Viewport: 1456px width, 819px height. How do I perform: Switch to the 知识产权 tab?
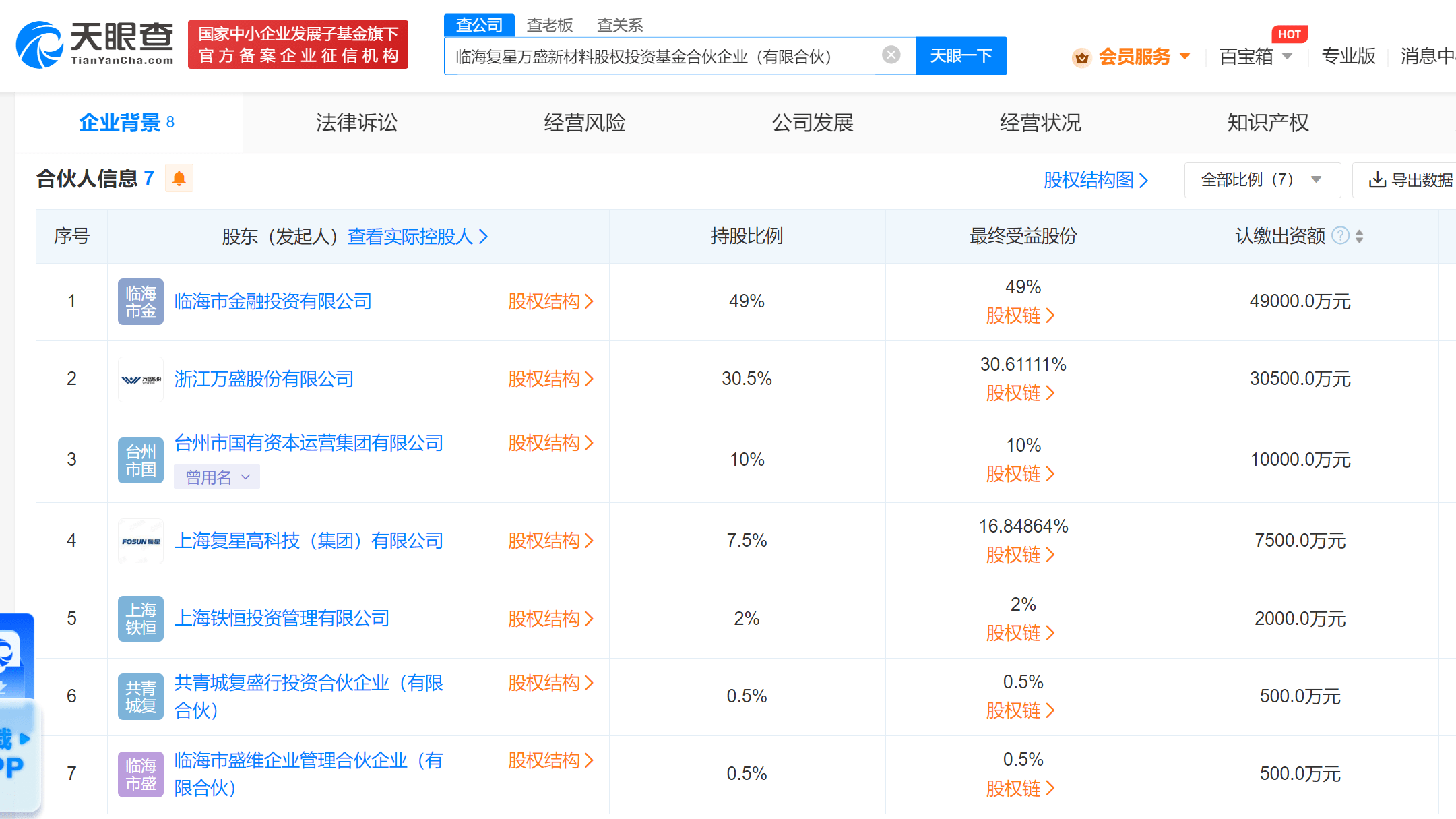click(x=1268, y=123)
